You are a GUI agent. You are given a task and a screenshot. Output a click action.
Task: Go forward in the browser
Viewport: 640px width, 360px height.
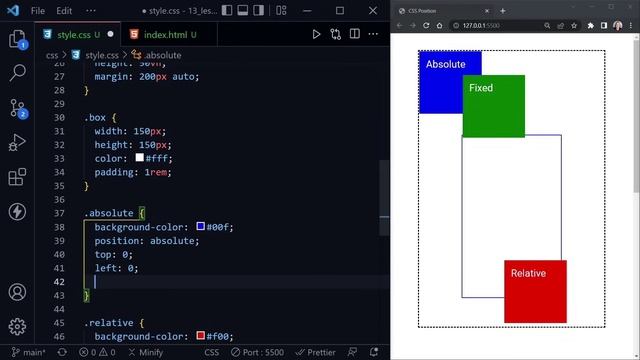tap(413, 25)
